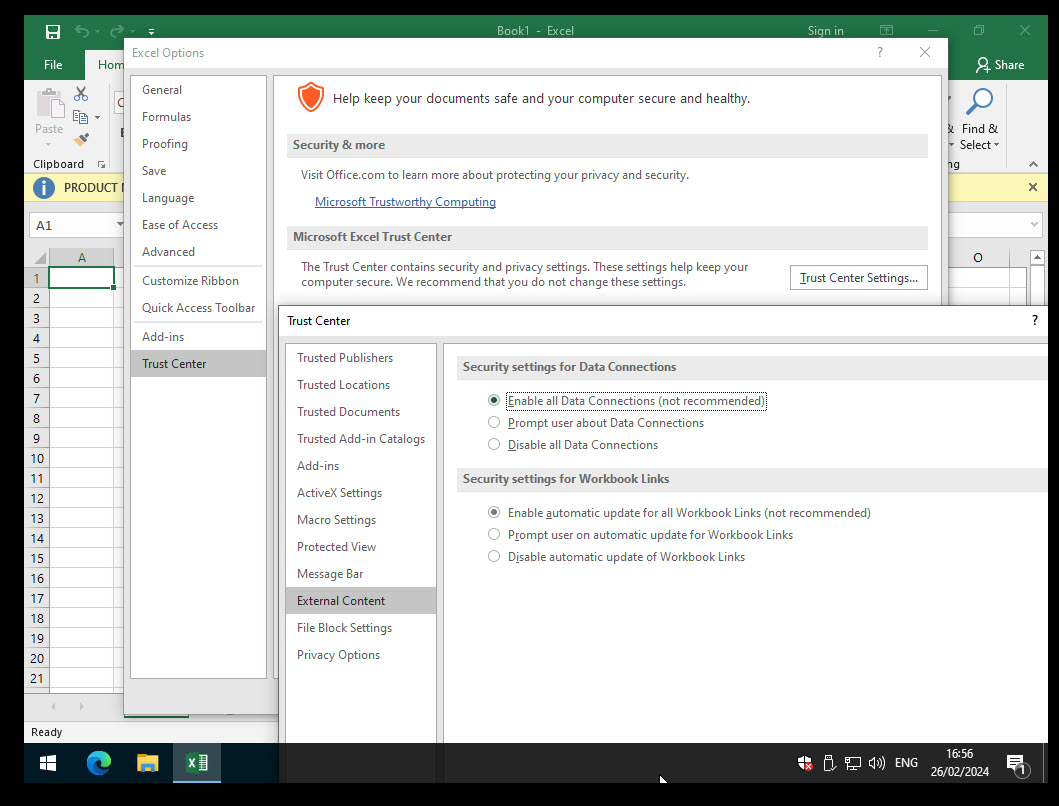
Task: Open the Microsoft Trustworthy Computing link
Action: (x=405, y=201)
